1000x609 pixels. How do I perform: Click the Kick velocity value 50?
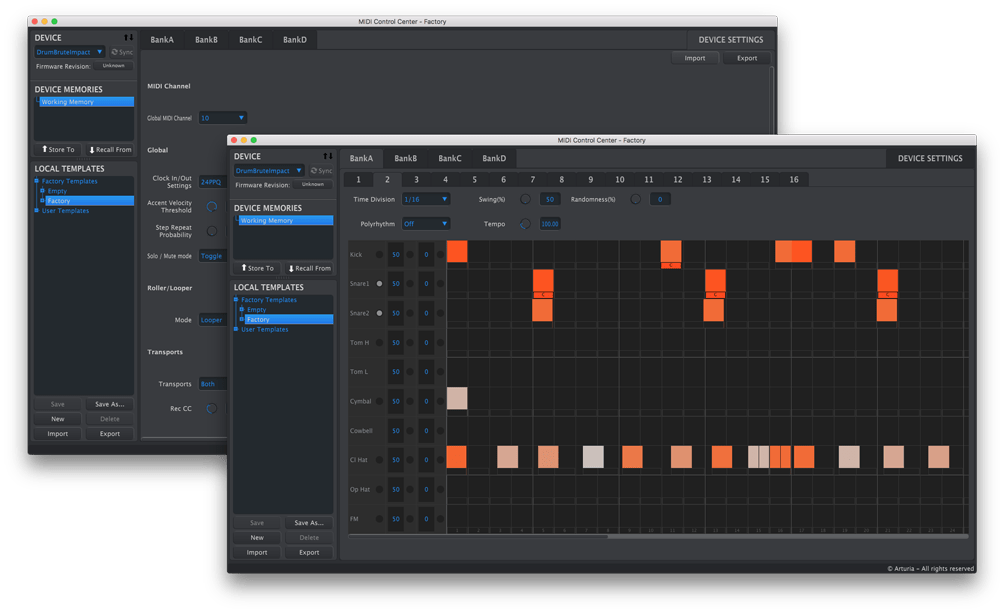coord(395,254)
